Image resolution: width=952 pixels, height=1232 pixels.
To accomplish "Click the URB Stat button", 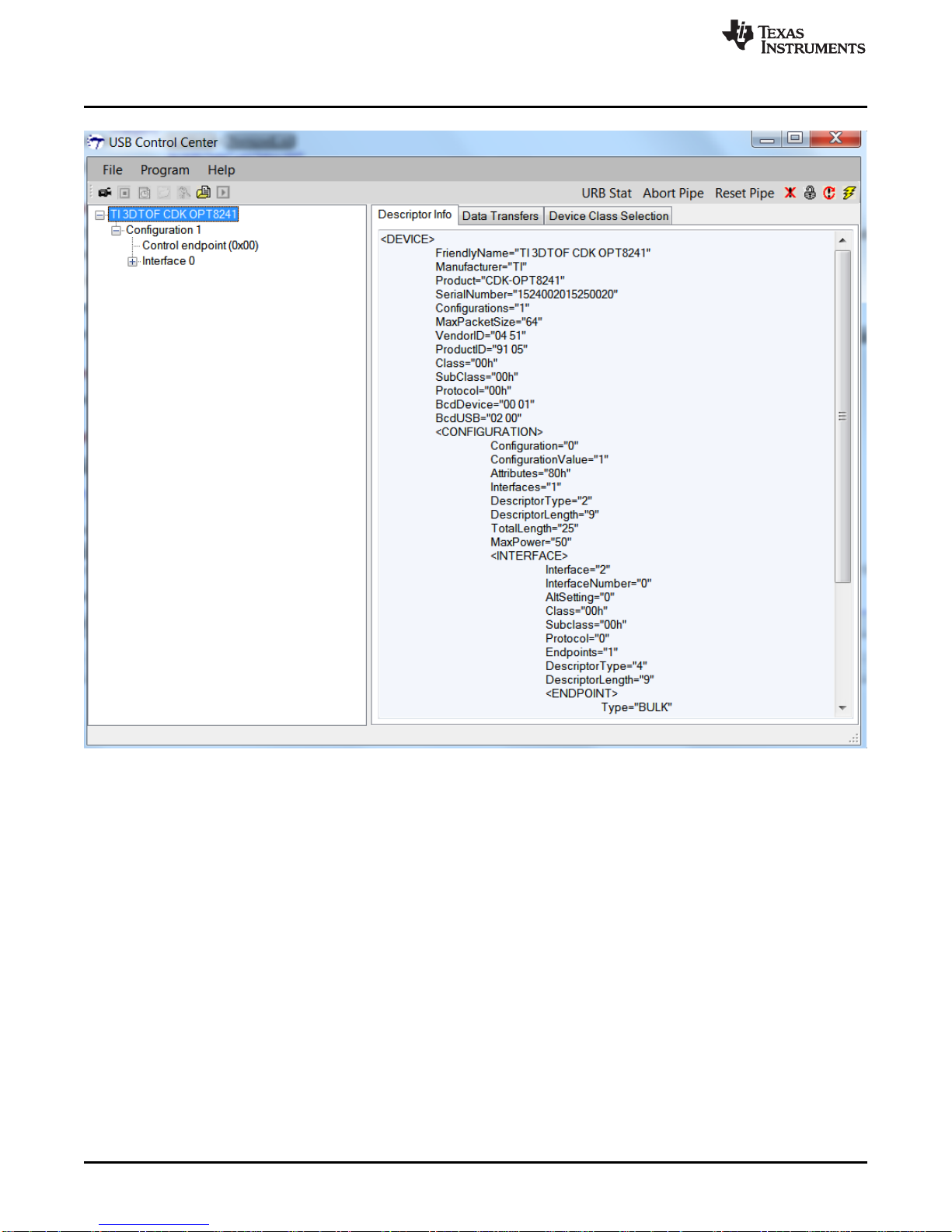I will tap(606, 194).
